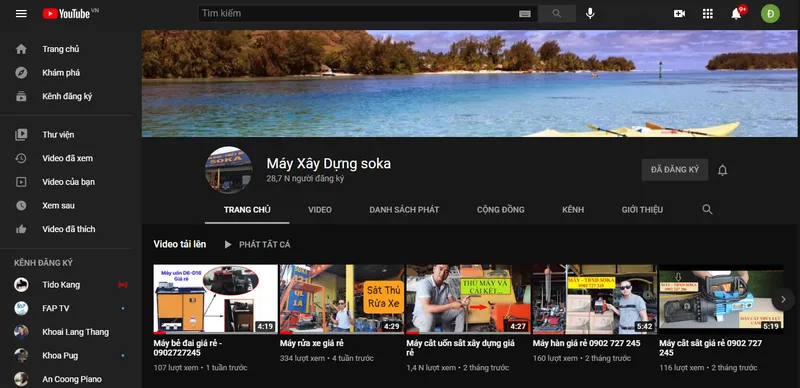800x388 pixels.
Task: Click the KÊNH ĐĂNG KÝ sidebar heading
Action: [x=43, y=263]
